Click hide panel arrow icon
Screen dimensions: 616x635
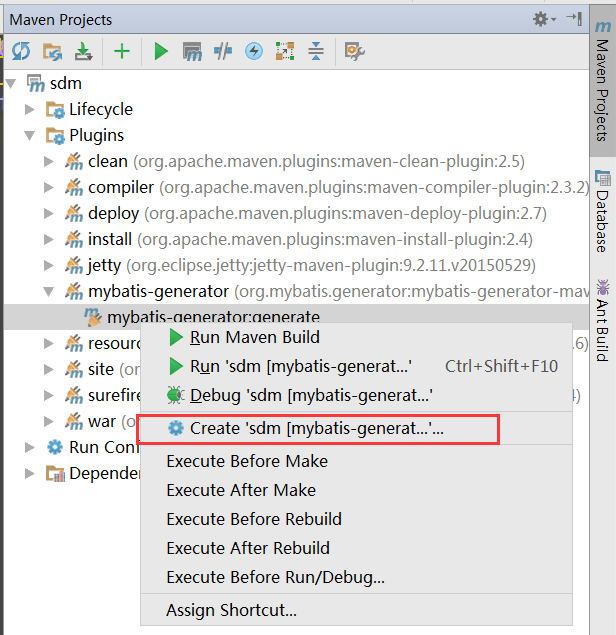pos(574,19)
